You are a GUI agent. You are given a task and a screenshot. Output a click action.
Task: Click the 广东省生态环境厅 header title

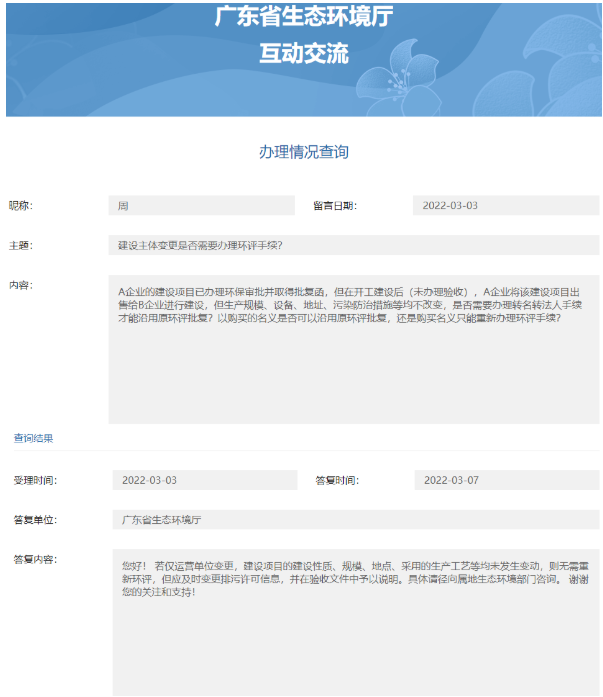[303, 16]
